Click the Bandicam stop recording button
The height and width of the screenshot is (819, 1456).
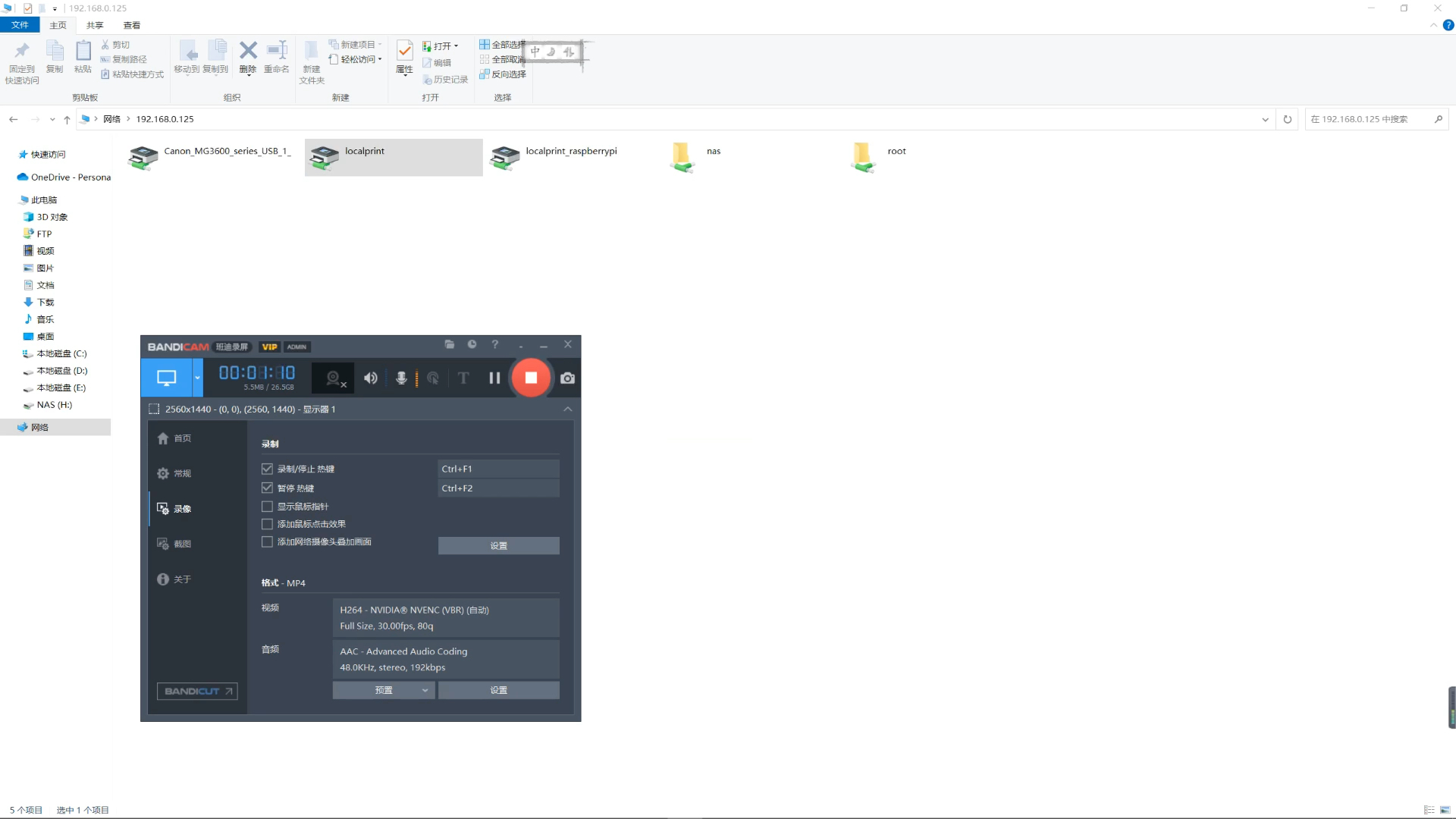(531, 378)
